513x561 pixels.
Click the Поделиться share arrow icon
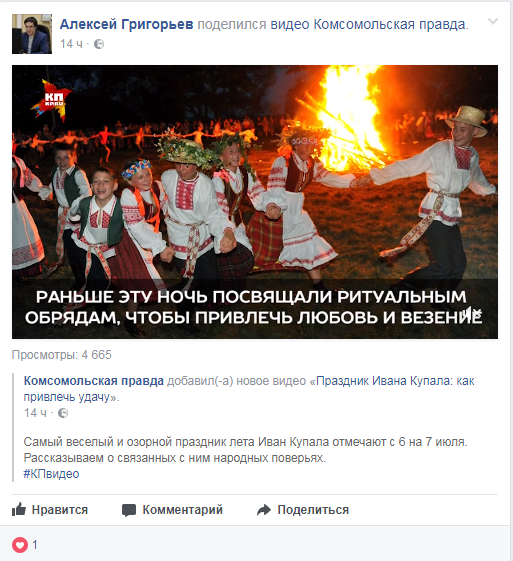tap(264, 510)
